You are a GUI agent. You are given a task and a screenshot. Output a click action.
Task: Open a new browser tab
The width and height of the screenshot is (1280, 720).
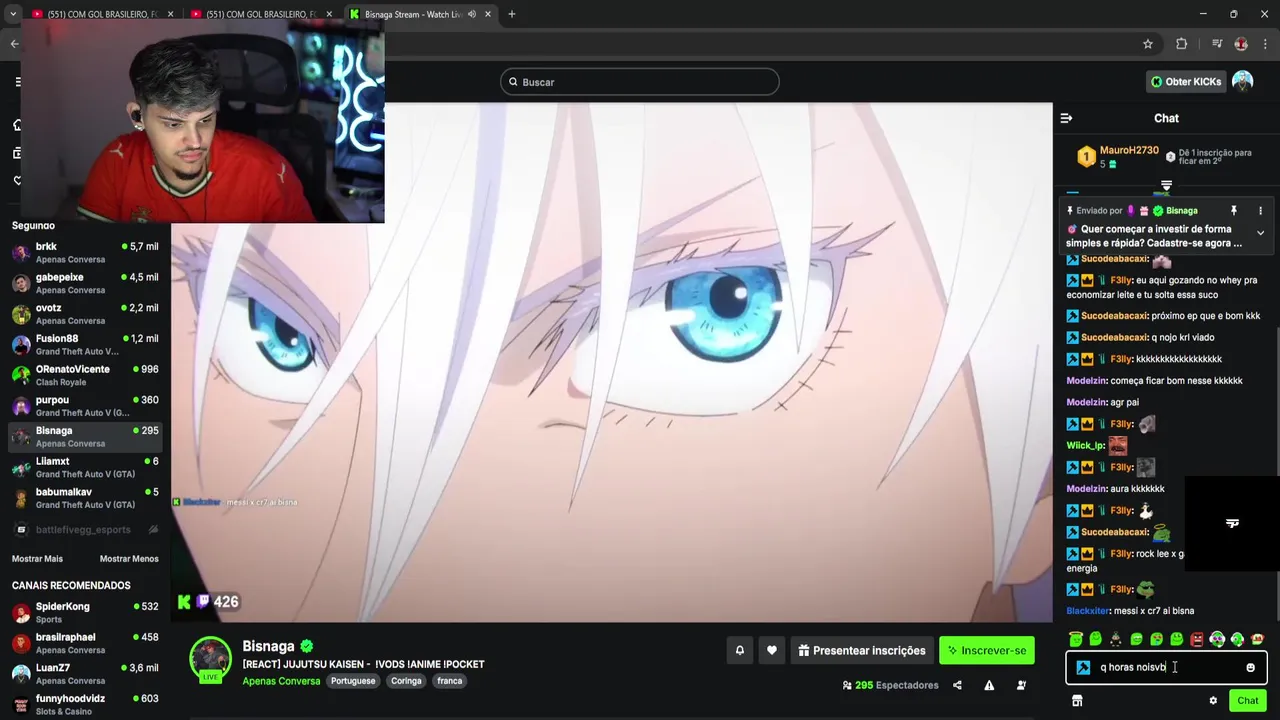511,14
